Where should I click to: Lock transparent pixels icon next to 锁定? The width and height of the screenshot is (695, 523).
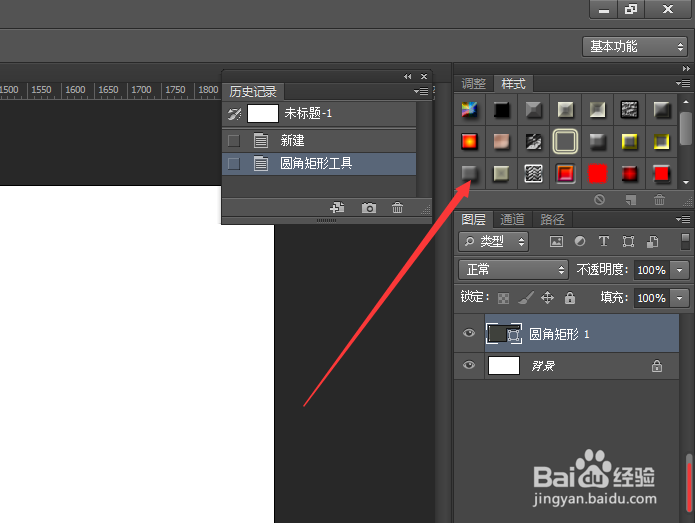click(504, 298)
